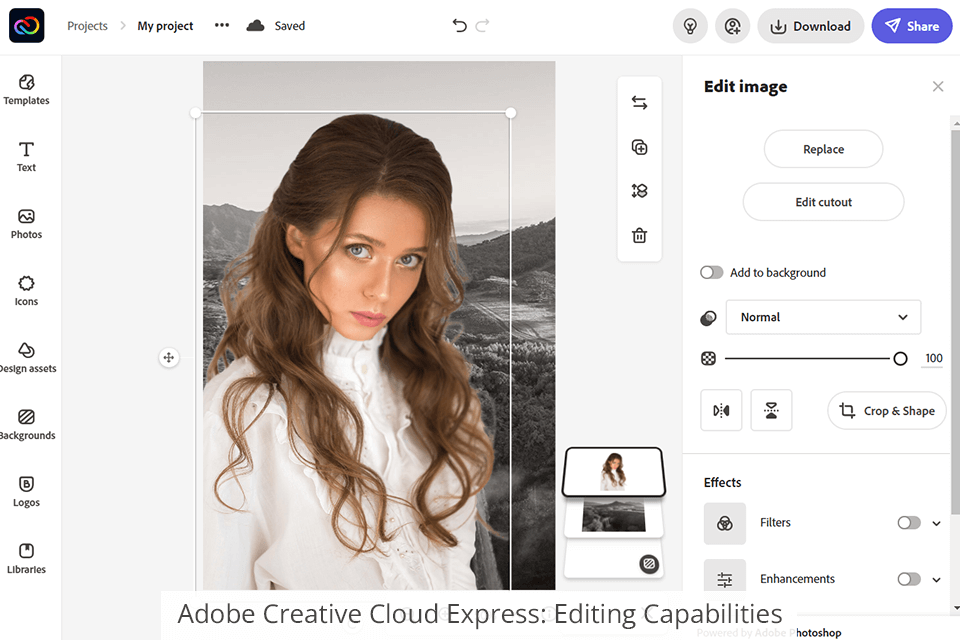Go to Projects breadcrumb
The width and height of the screenshot is (960, 640).
[x=88, y=26]
